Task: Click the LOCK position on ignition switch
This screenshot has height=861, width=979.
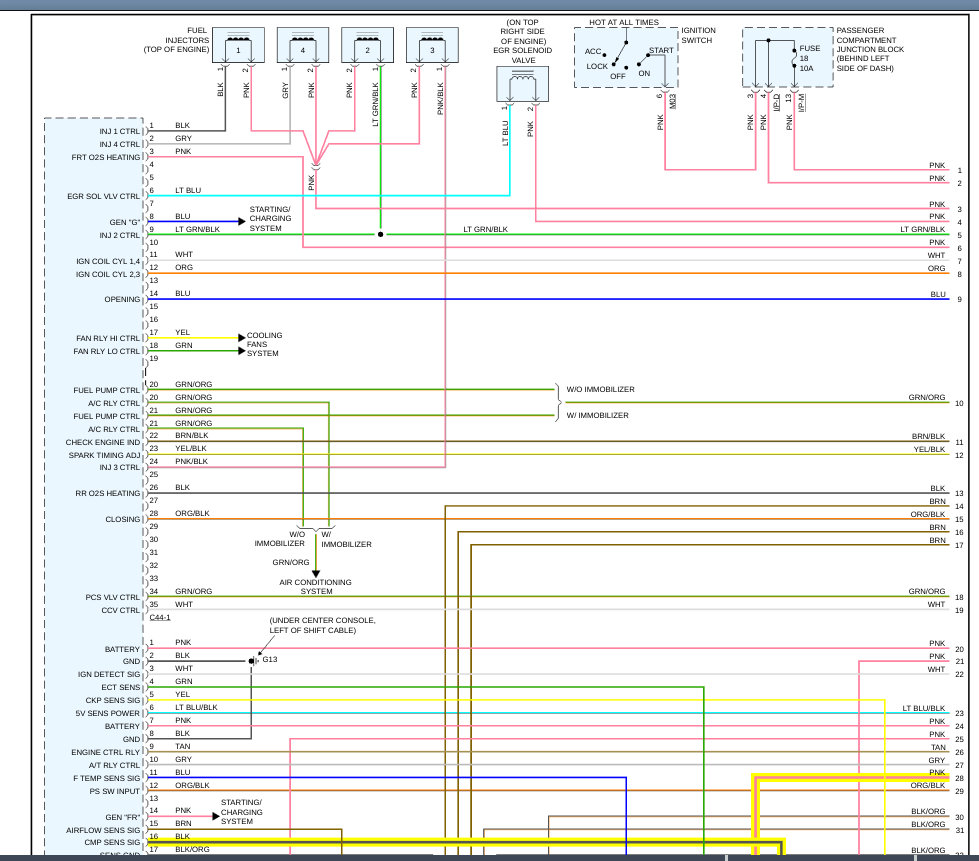Action: (x=597, y=66)
